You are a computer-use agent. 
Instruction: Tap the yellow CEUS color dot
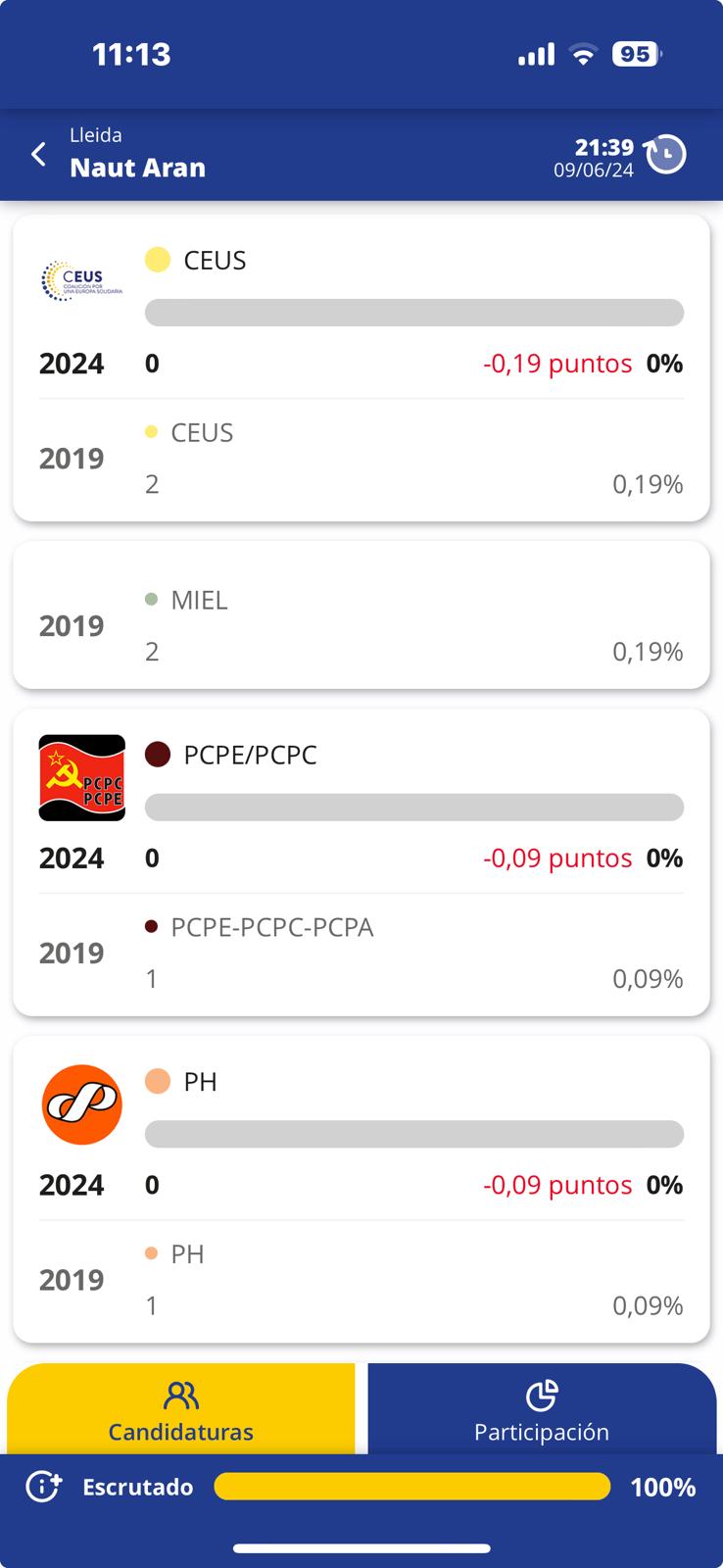click(x=158, y=260)
